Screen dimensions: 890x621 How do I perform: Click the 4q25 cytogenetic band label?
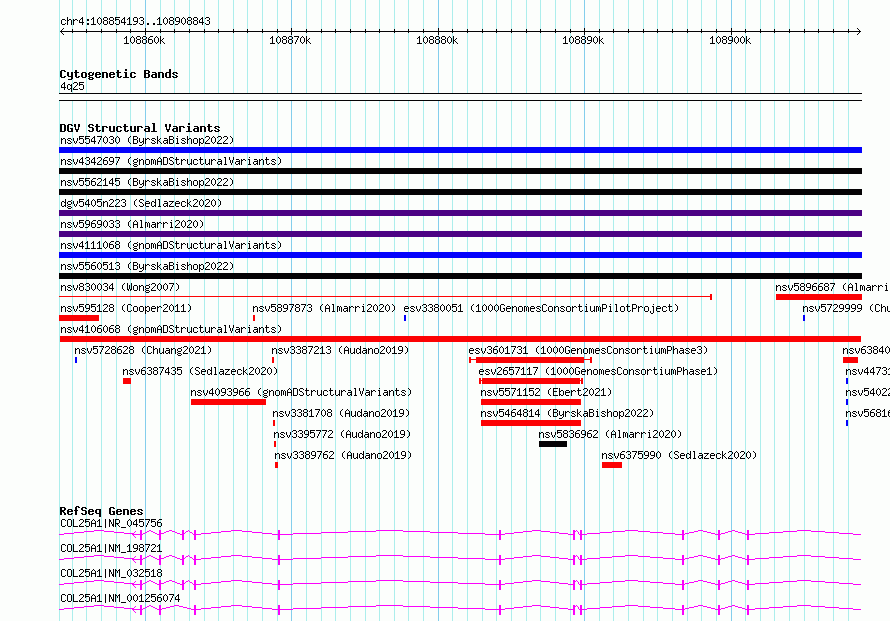72,86
